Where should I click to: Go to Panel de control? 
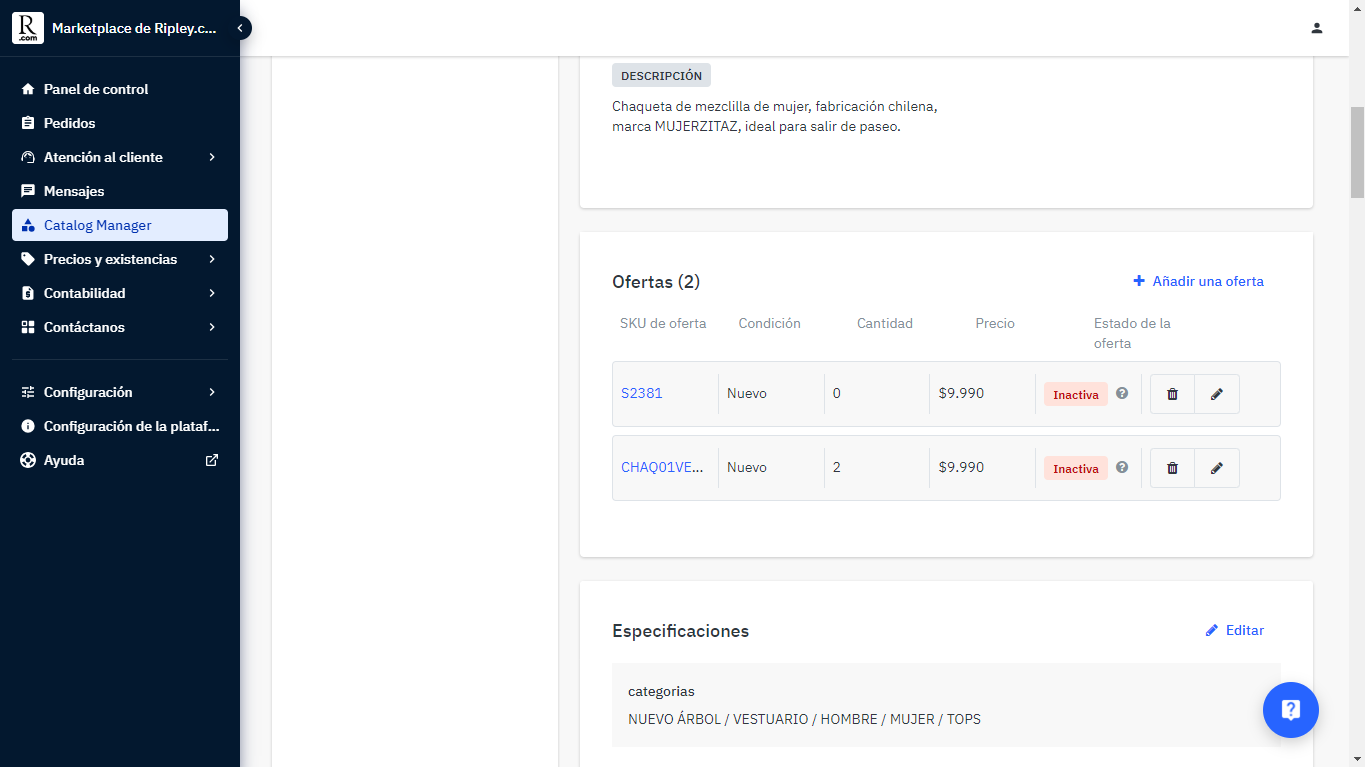click(96, 89)
